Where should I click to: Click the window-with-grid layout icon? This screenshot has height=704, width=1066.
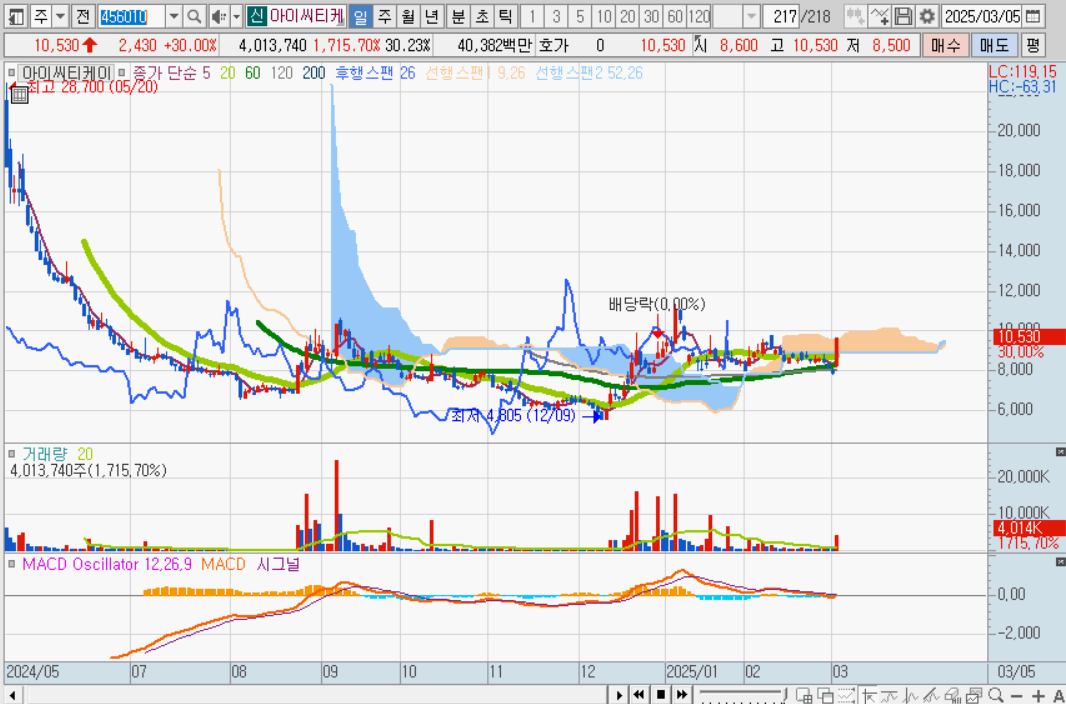point(806,695)
